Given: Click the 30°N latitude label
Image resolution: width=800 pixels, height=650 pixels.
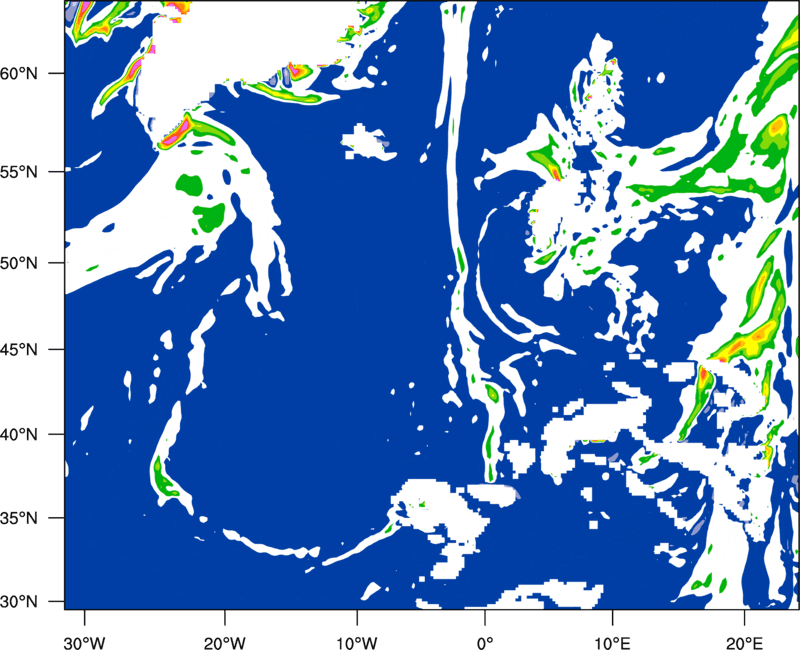Looking at the screenshot, I should pyautogui.click(x=19, y=602).
